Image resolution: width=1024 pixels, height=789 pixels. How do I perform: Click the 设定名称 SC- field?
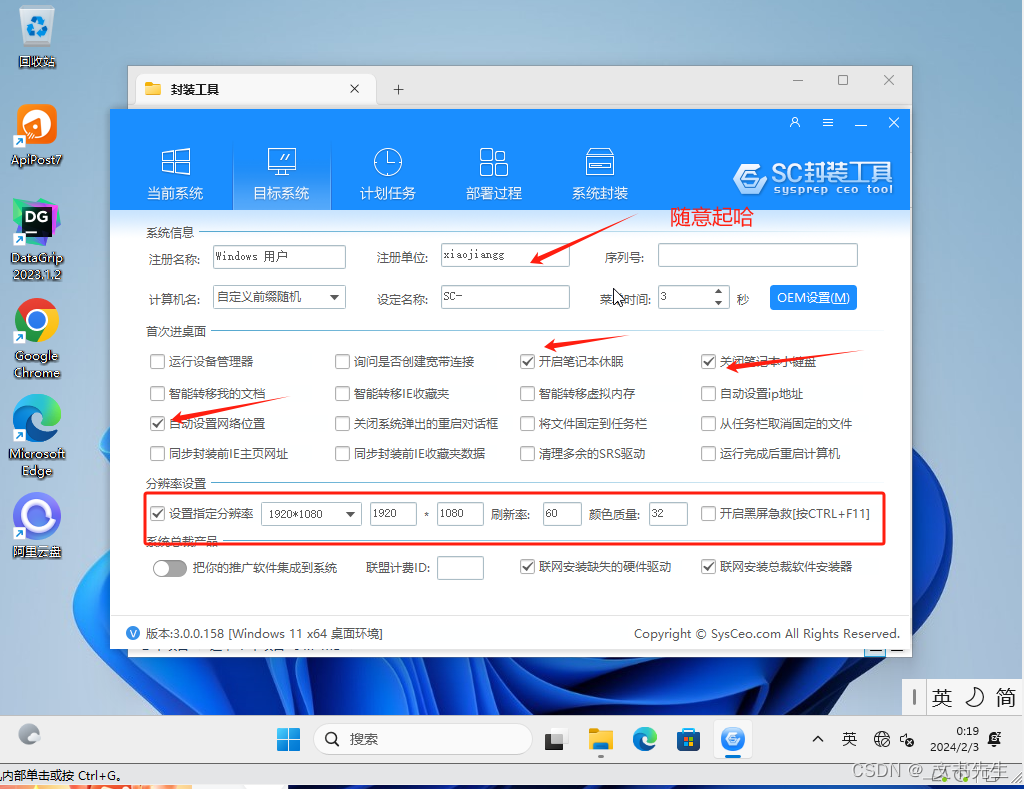tap(505, 297)
